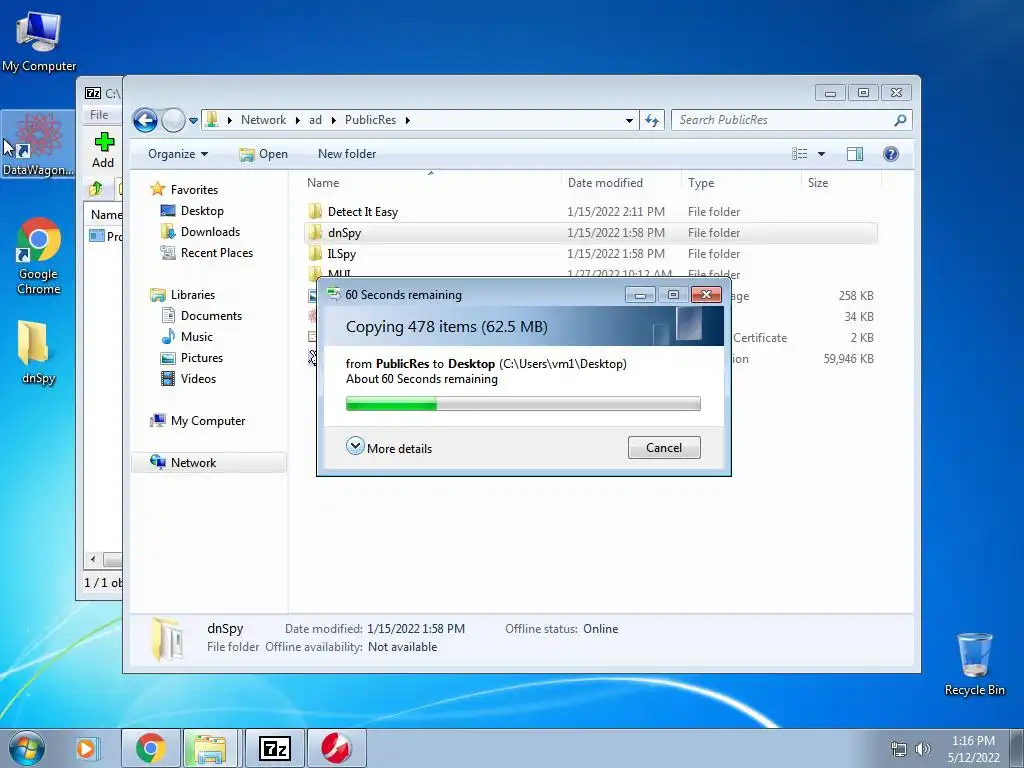This screenshot has width=1024, height=768.
Task: Open red swoosh app in taskbar
Action: 336,748
